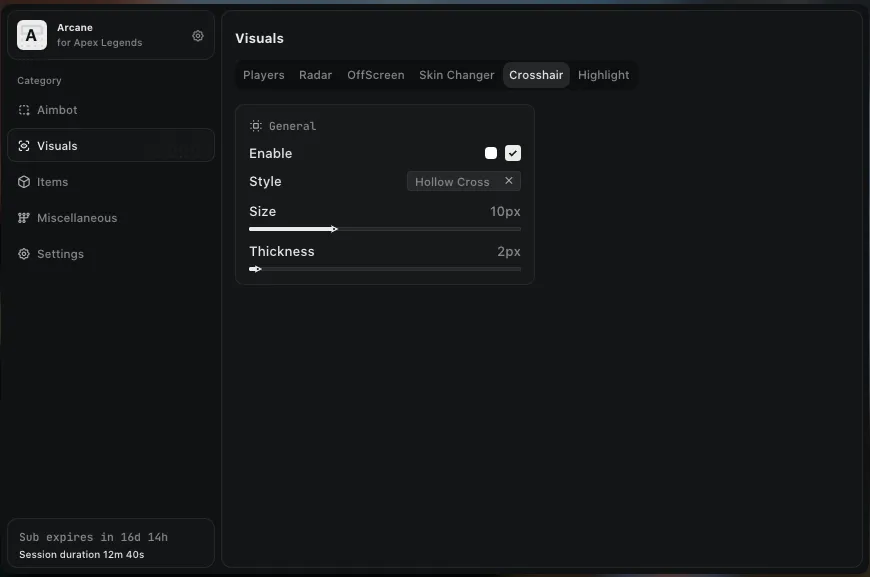Switch to the Skin Changer tab
The height and width of the screenshot is (577, 870).
pyautogui.click(x=456, y=75)
